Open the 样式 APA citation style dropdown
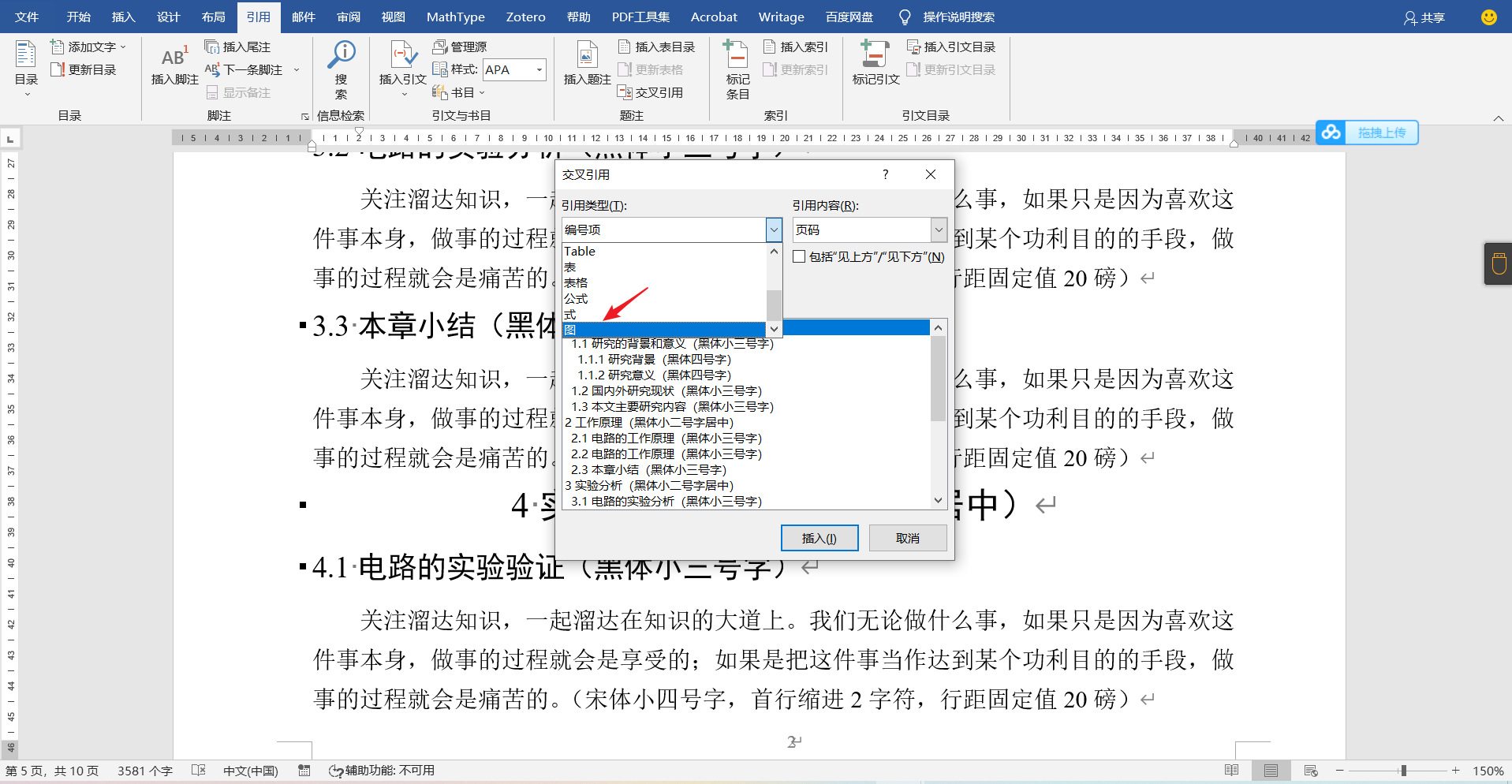 click(539, 70)
